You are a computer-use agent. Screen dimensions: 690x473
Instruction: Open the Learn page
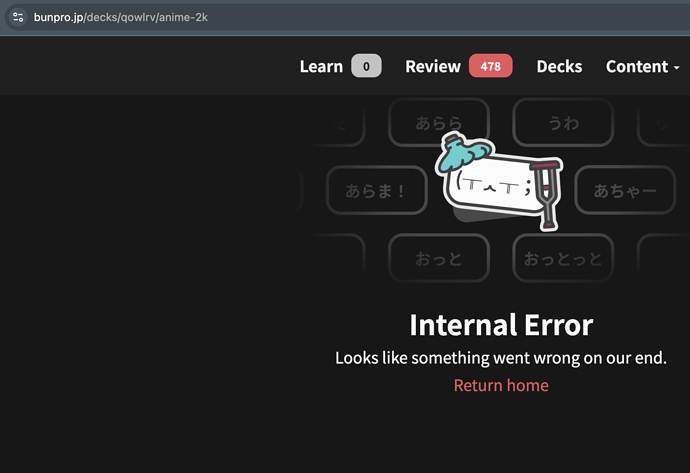coord(321,66)
